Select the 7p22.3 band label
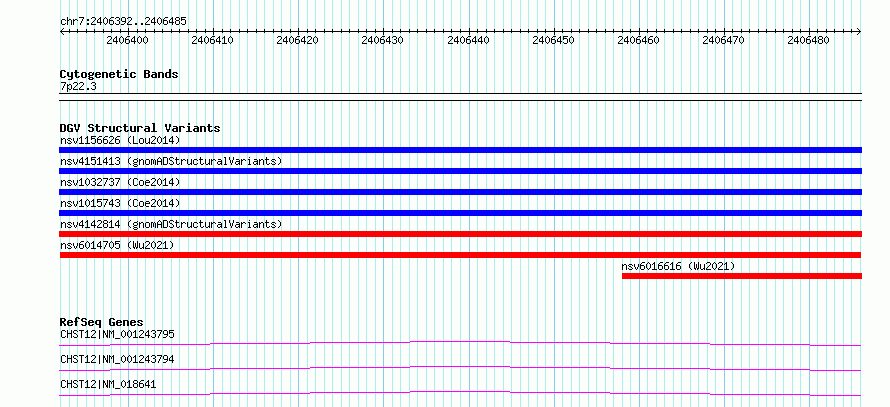Screen dimensions: 890x407 76,86
